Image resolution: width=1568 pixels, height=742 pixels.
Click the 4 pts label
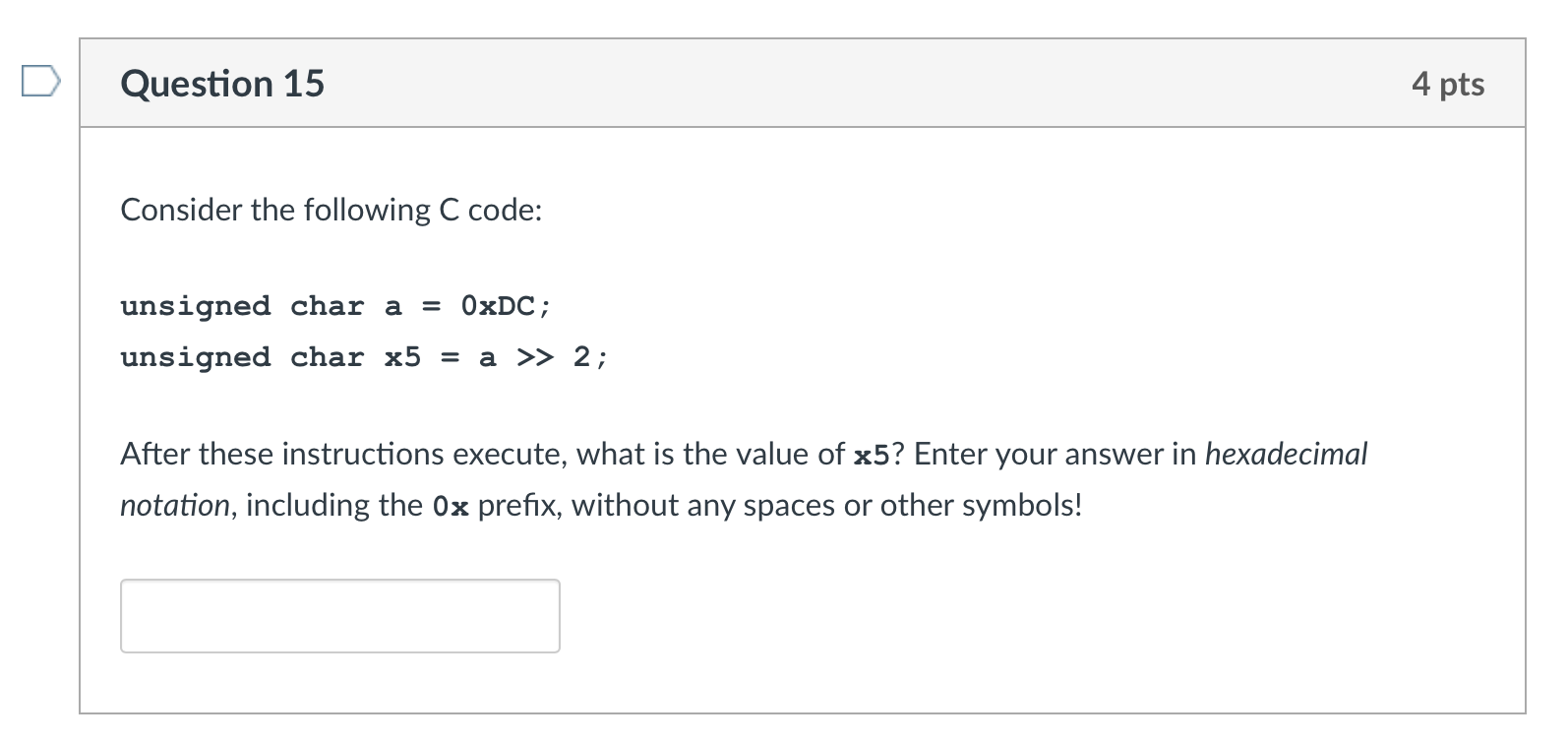point(1449,84)
